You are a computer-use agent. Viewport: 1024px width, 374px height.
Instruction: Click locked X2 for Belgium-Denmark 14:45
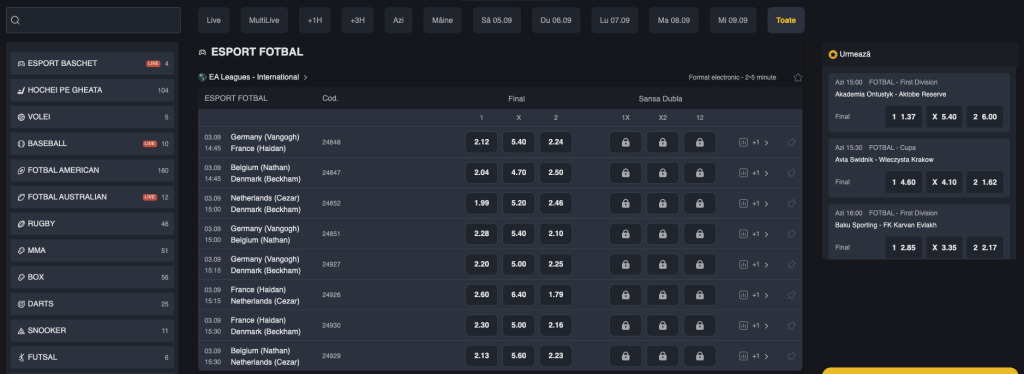663,173
